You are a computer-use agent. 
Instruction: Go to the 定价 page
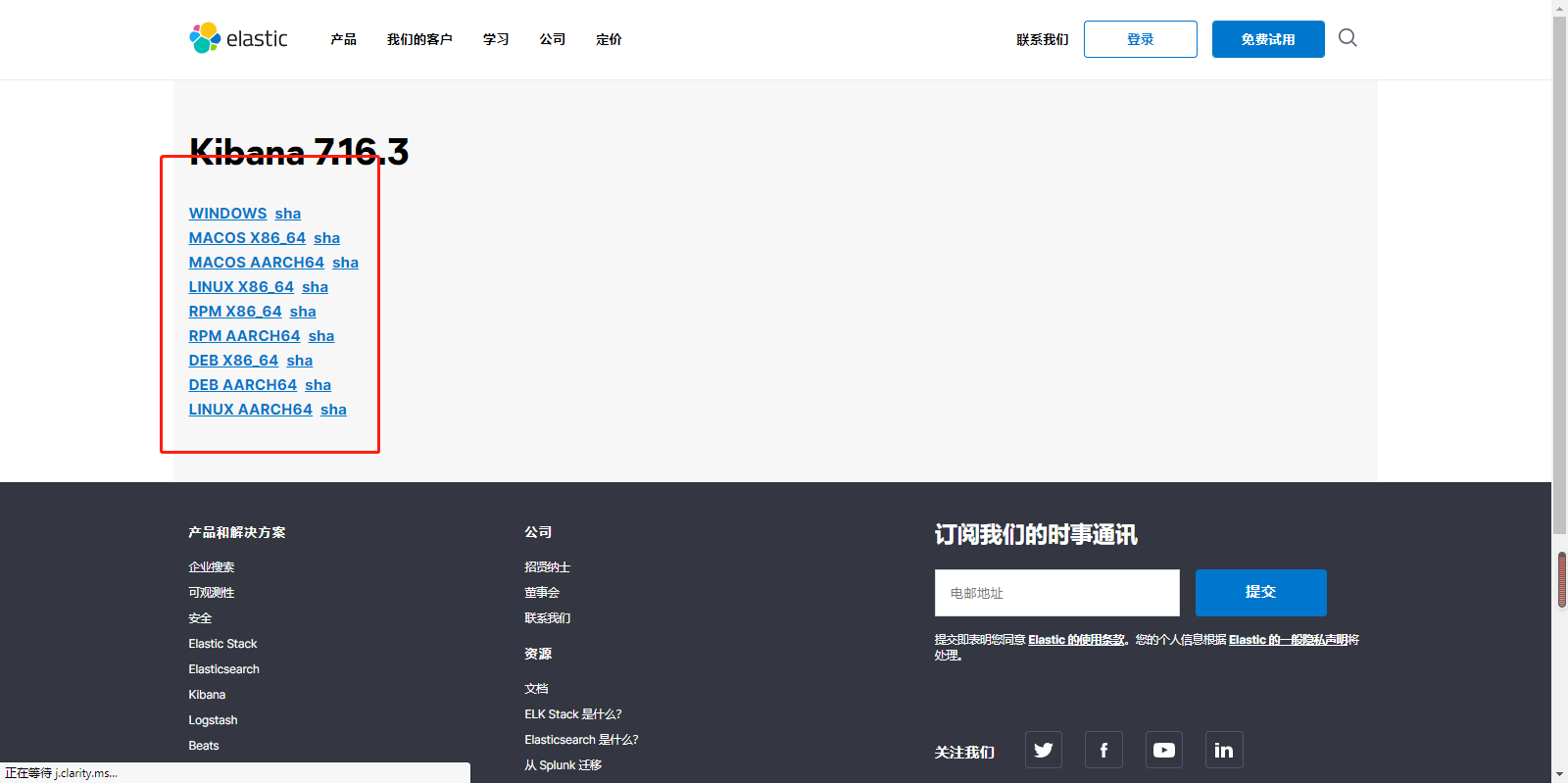[x=609, y=39]
